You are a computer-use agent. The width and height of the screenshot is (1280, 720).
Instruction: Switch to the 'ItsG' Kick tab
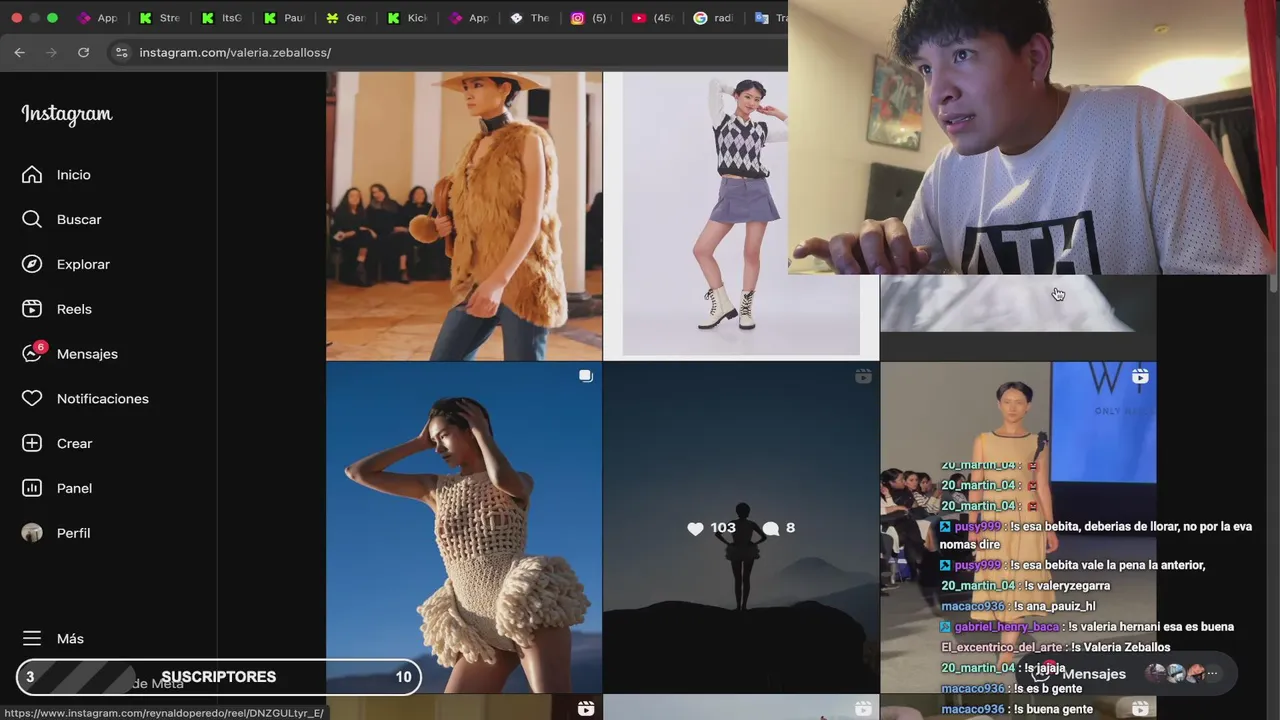pos(222,18)
